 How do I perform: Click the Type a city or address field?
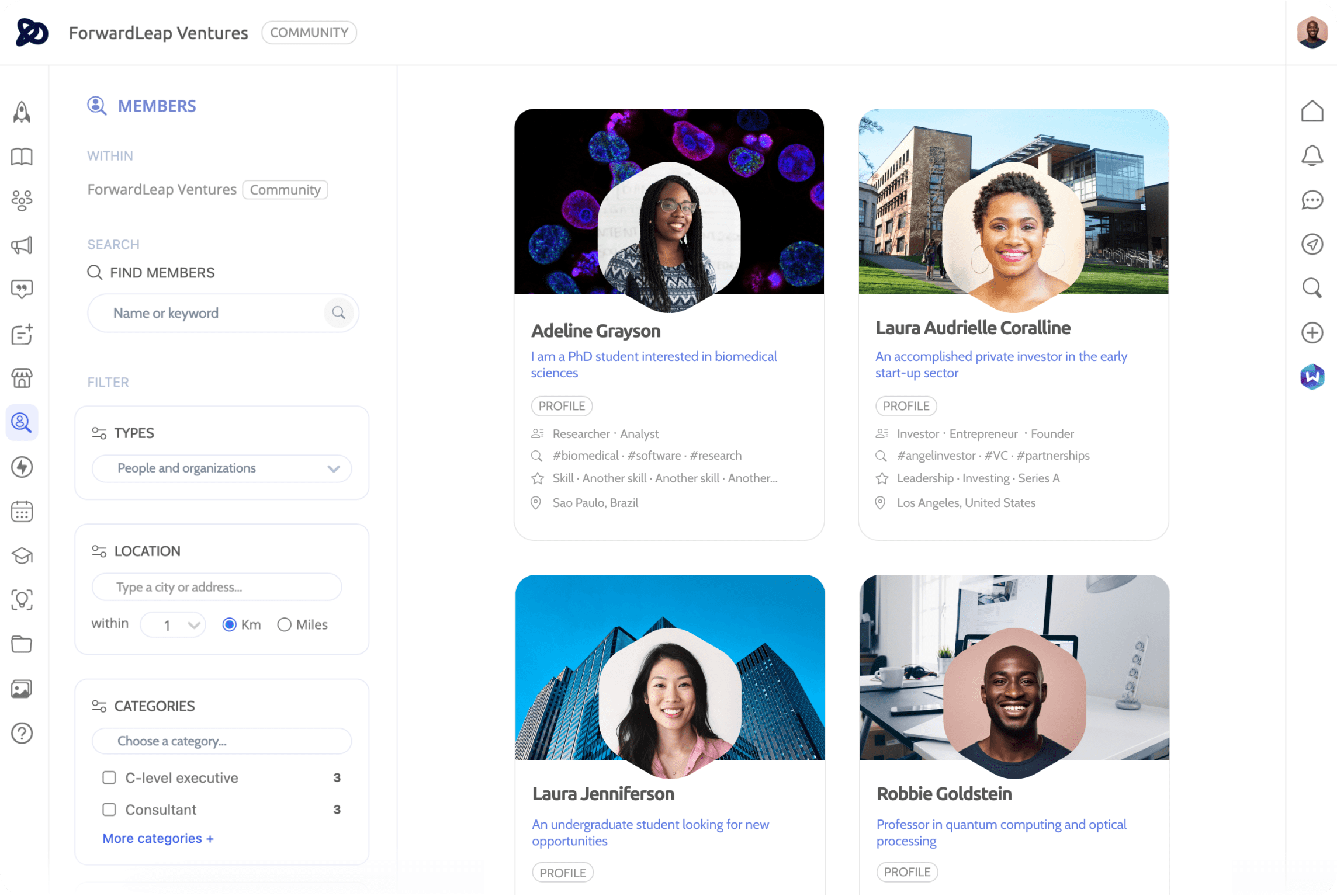217,587
